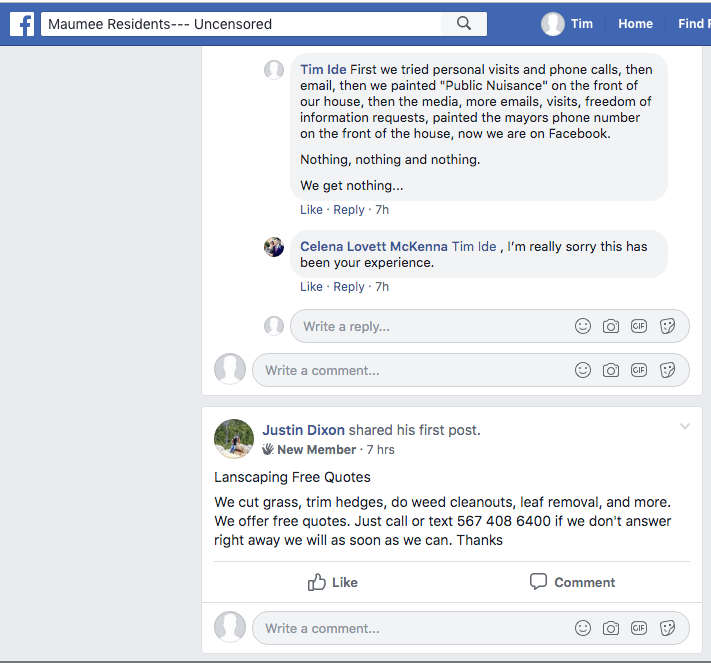Viewport: 711px width, 663px height.
Task: Click Comment button on landscaping post
Action: click(x=572, y=582)
